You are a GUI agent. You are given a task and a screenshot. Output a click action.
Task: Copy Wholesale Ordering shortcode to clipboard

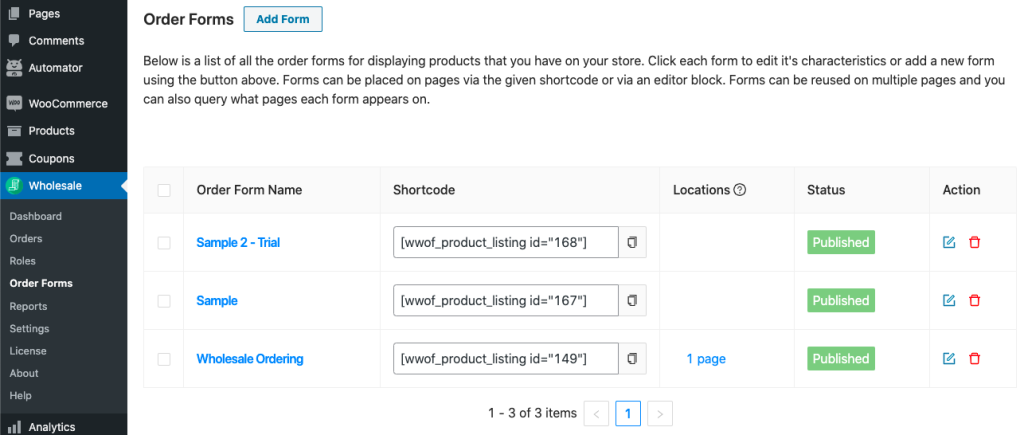pos(632,358)
